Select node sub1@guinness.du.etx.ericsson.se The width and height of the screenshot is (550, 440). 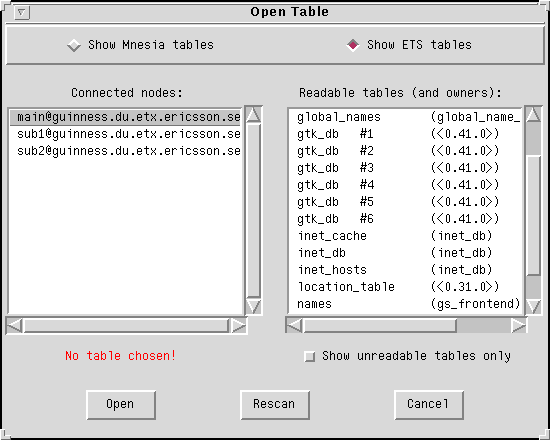pyautogui.click(x=126, y=134)
